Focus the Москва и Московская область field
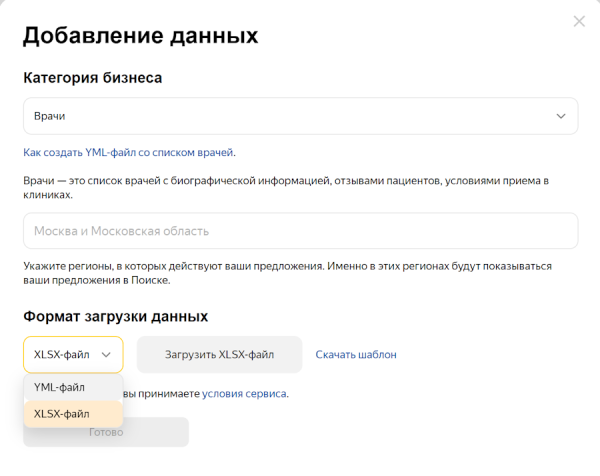This screenshot has width=600, height=476. click(x=300, y=231)
